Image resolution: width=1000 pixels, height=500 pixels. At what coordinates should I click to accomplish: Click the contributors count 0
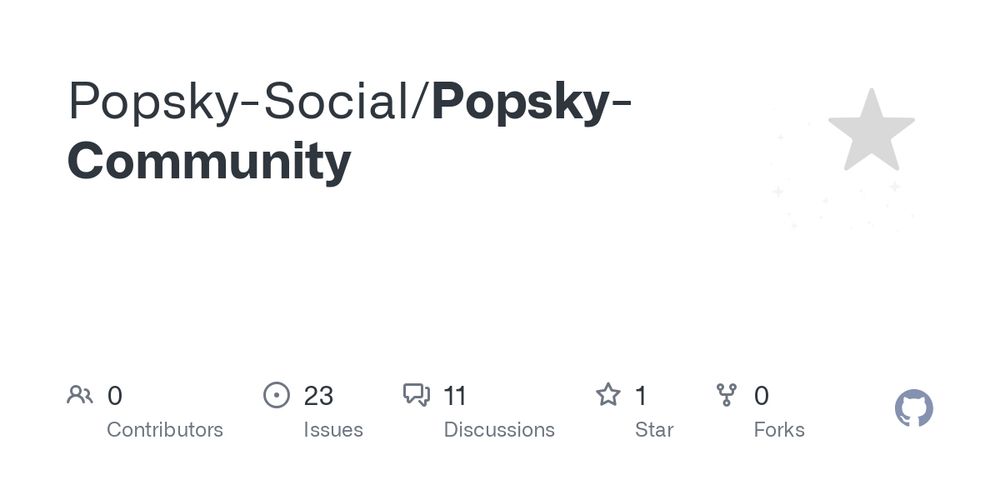coord(114,396)
